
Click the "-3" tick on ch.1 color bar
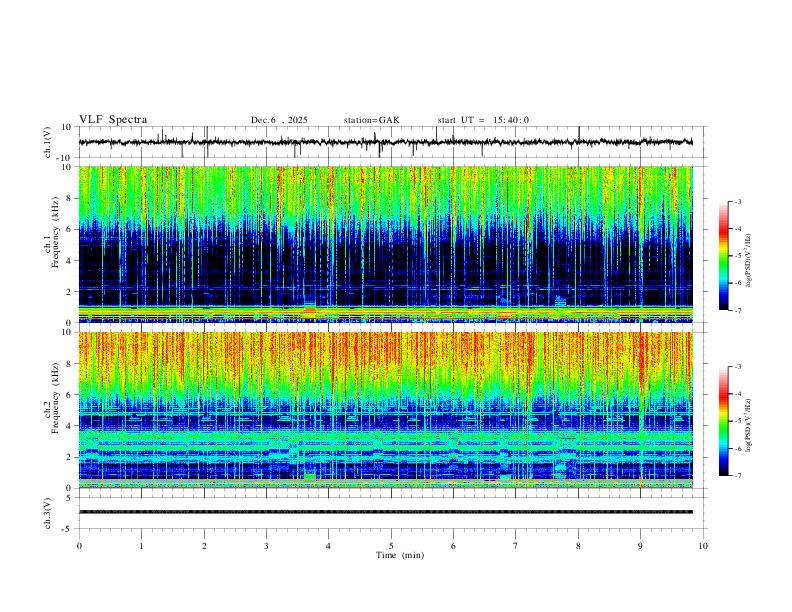[x=737, y=201]
